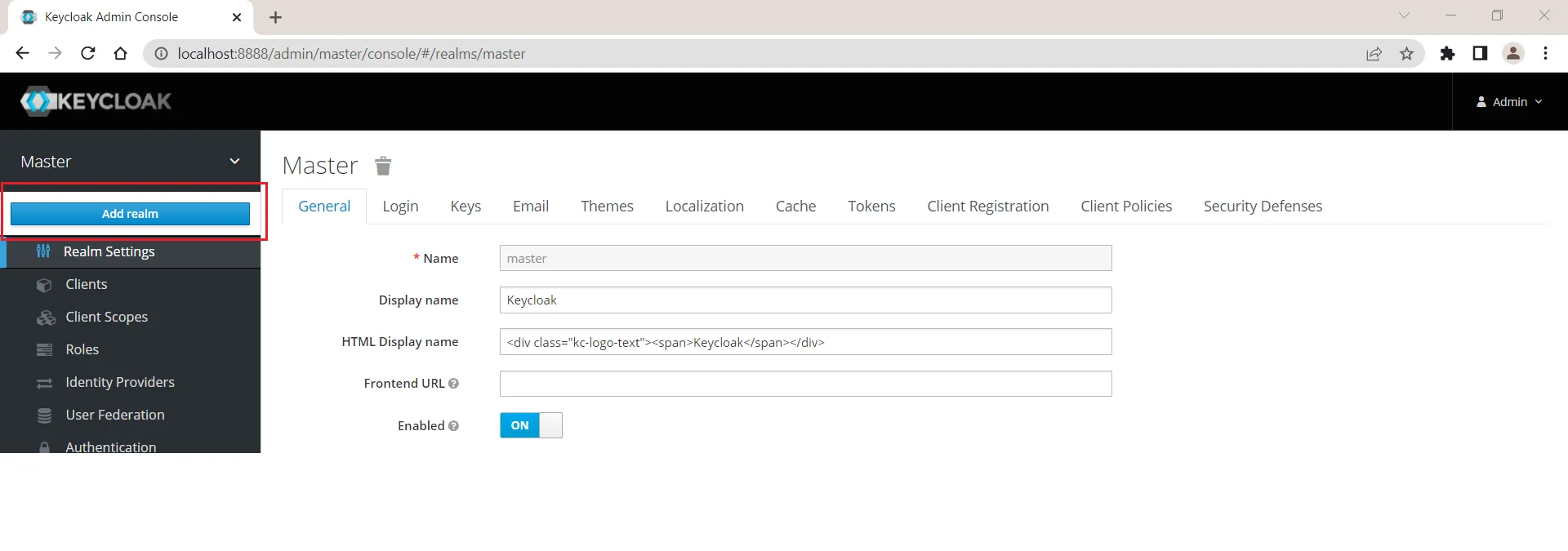Click the trash icon beside Master heading
This screenshot has height=551, width=1568.
383,167
